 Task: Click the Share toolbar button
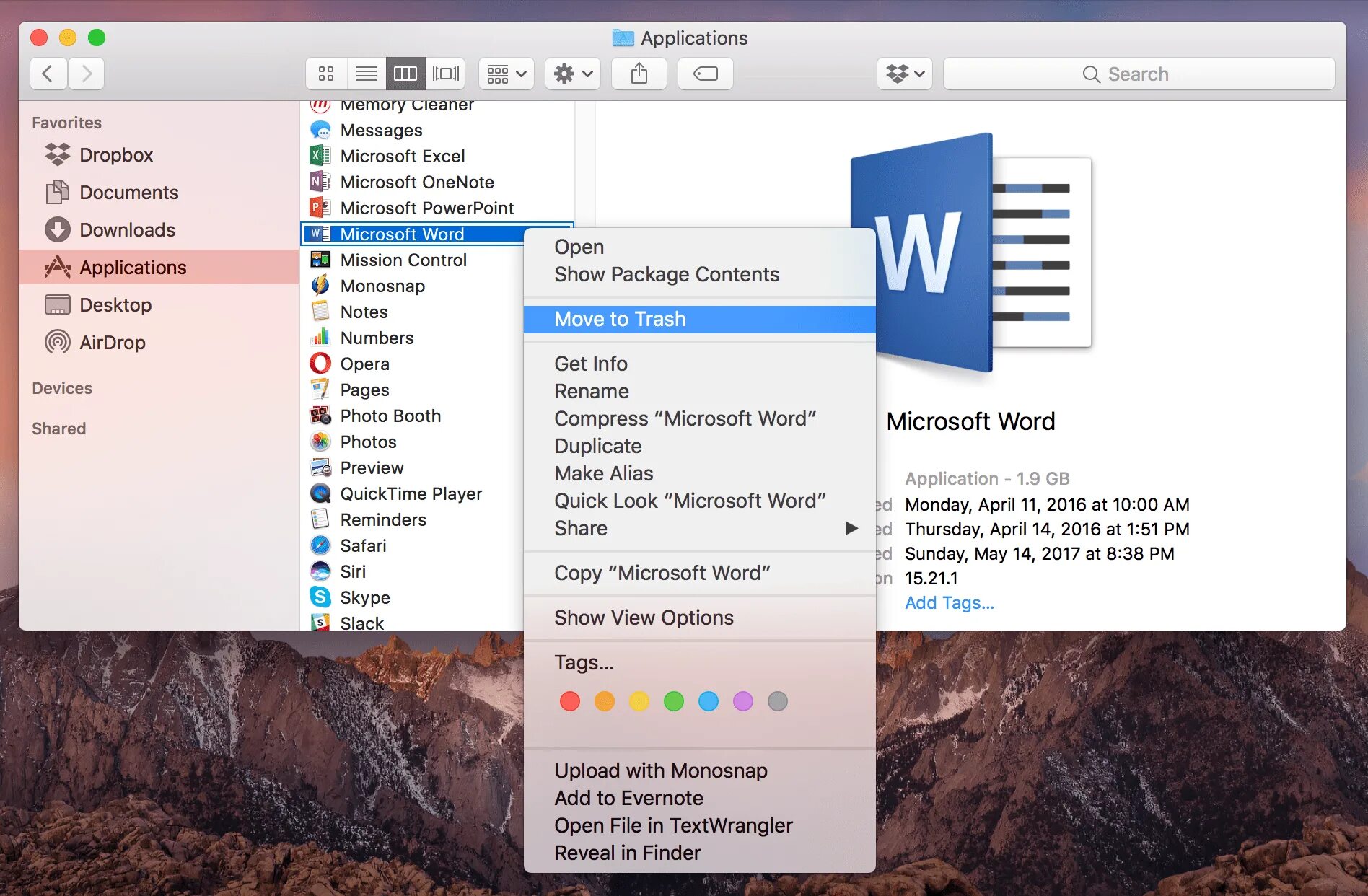pos(639,74)
